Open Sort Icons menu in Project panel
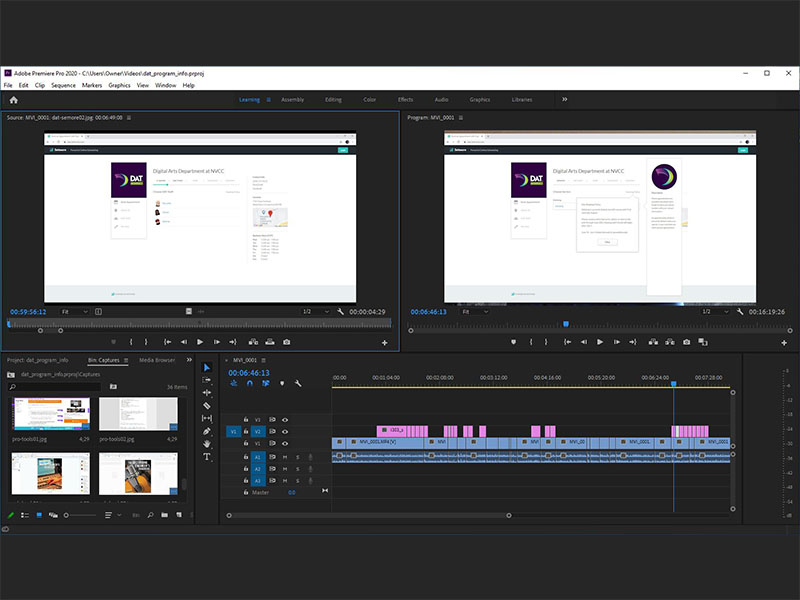The height and width of the screenshot is (600, 800). 111,515
